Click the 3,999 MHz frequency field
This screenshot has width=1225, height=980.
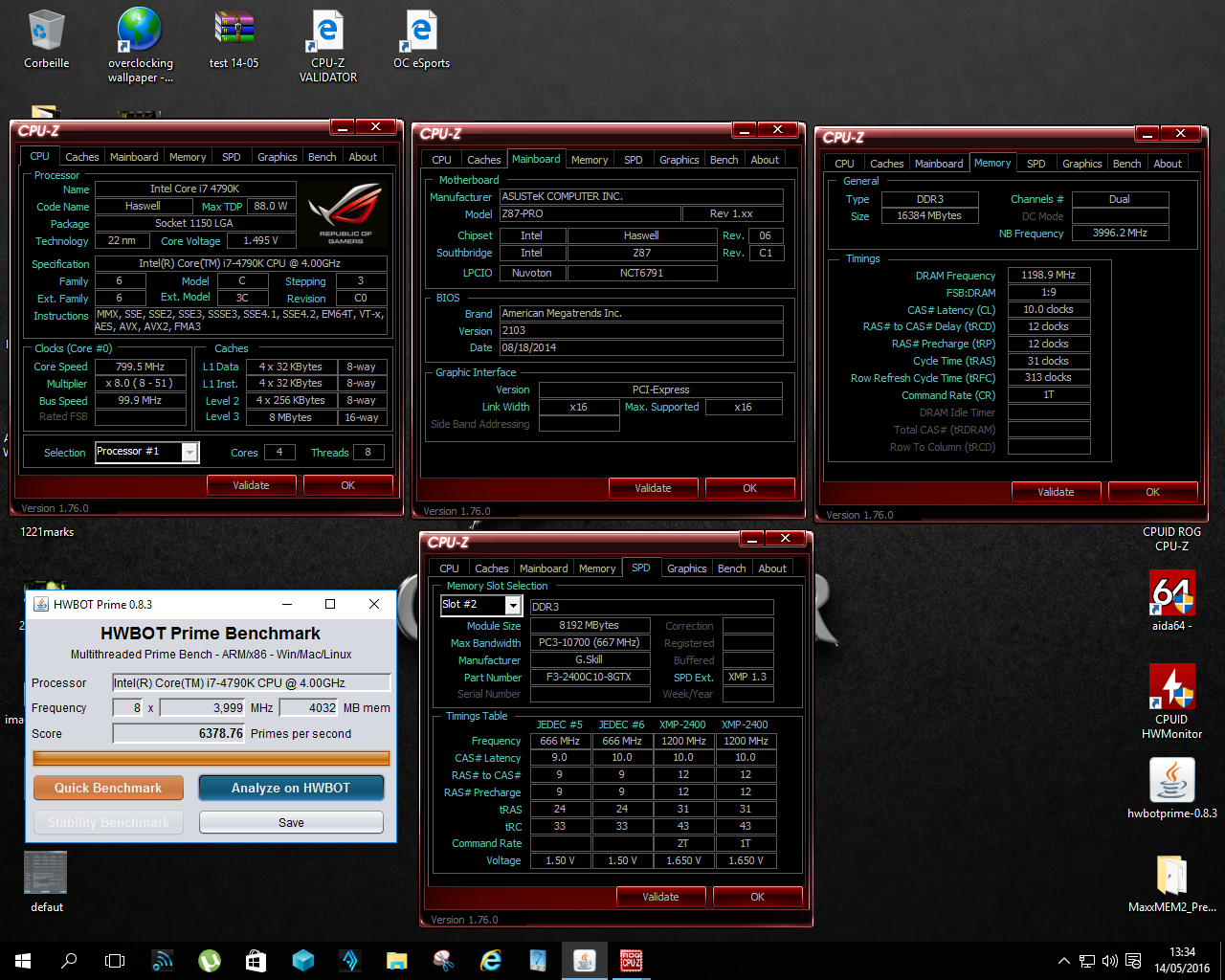(203, 708)
